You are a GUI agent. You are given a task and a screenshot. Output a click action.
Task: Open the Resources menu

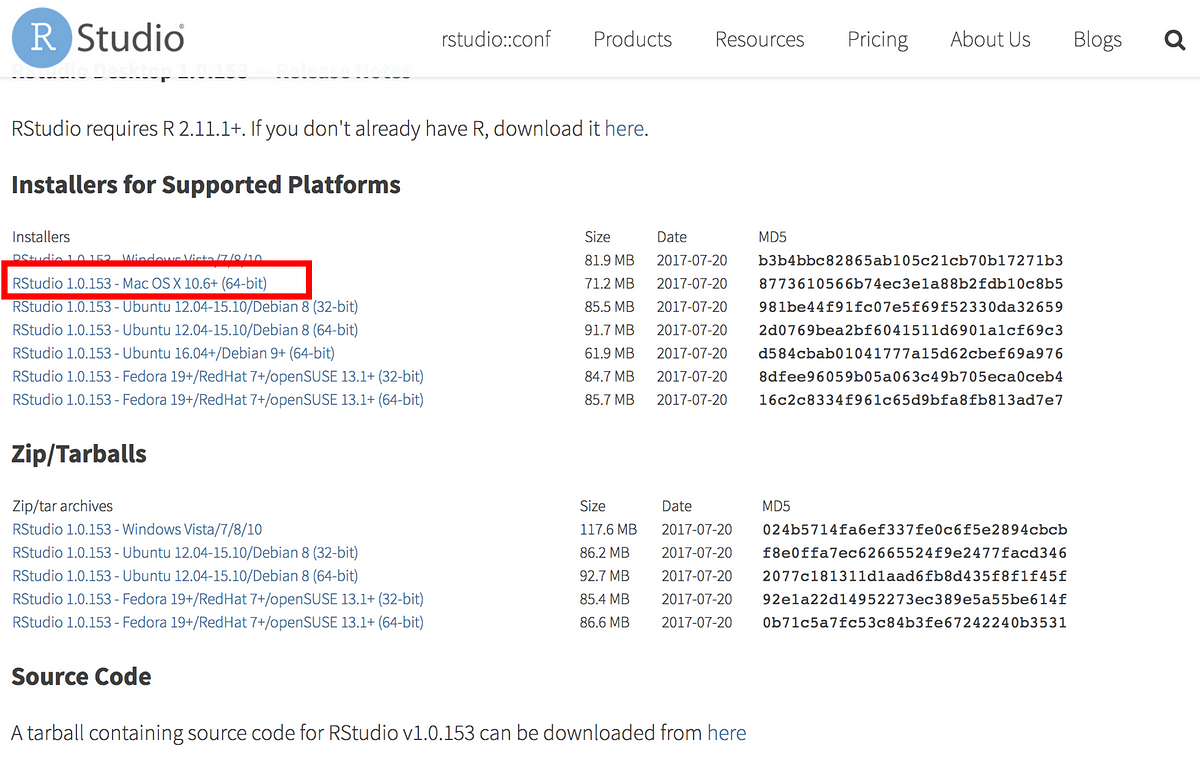pyautogui.click(x=760, y=39)
